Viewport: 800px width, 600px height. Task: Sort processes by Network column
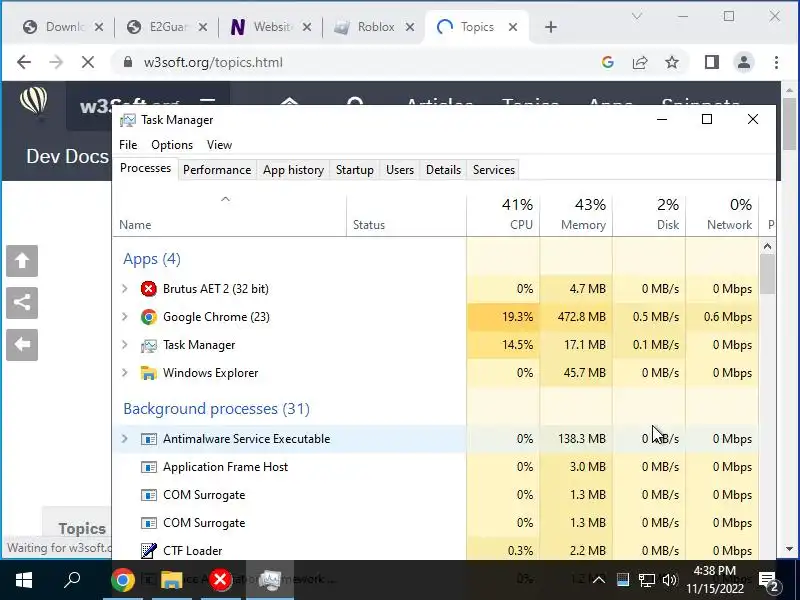(x=722, y=214)
